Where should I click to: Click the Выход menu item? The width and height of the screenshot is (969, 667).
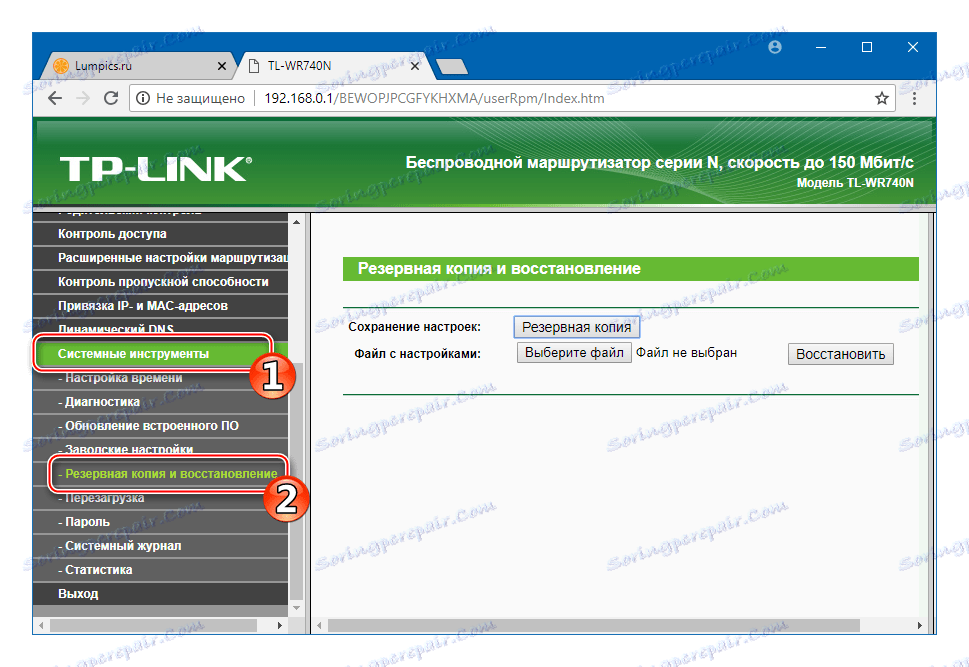coord(160,594)
